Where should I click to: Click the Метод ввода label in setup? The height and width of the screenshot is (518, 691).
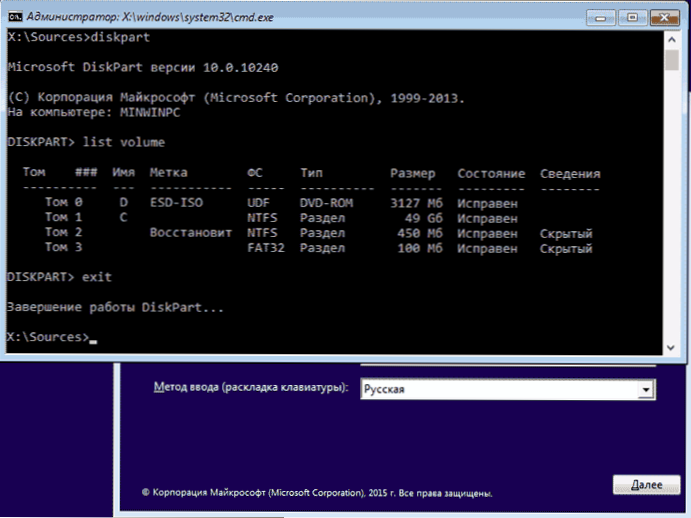tap(251, 388)
